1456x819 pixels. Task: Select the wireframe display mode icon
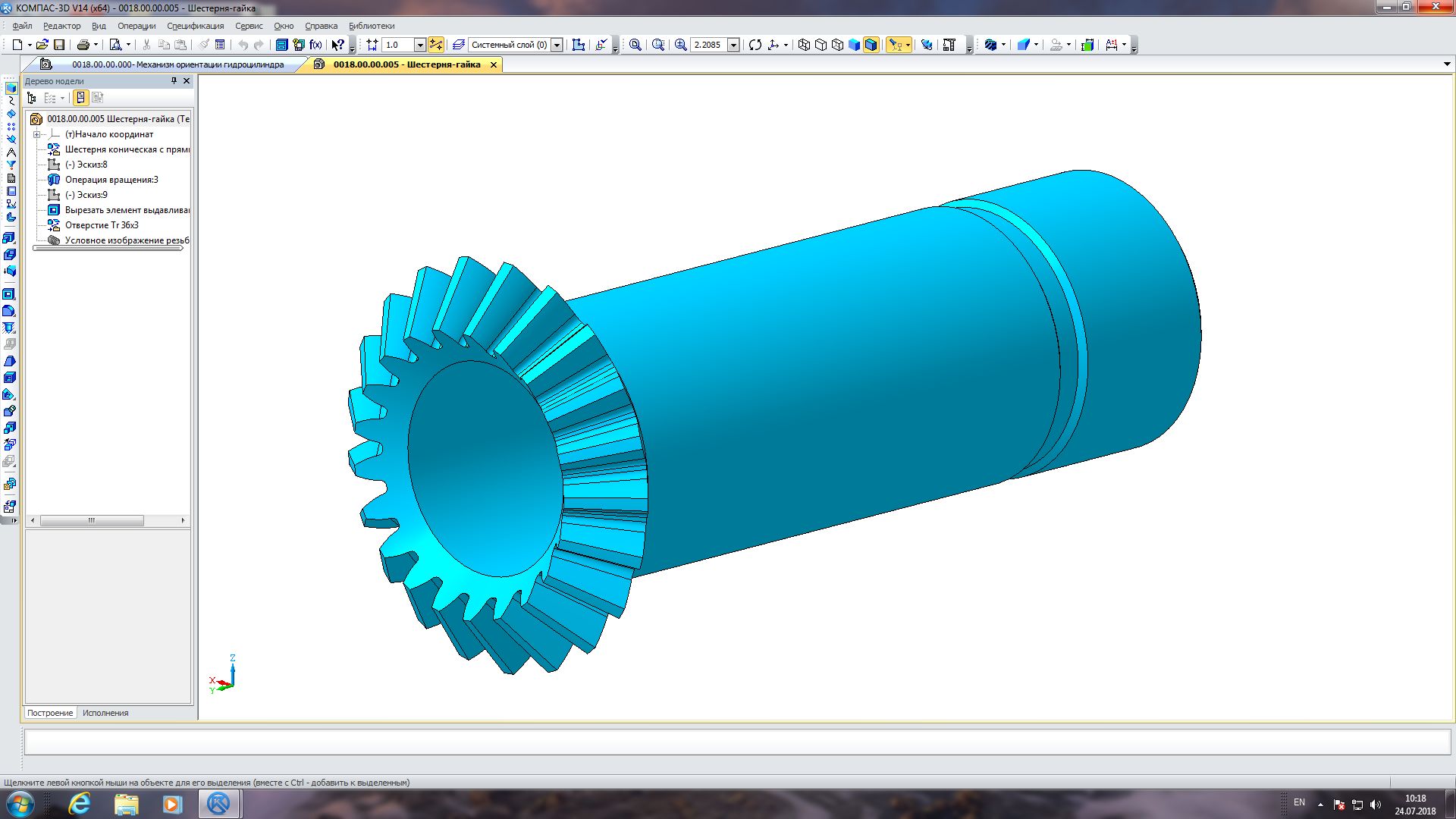[804, 45]
